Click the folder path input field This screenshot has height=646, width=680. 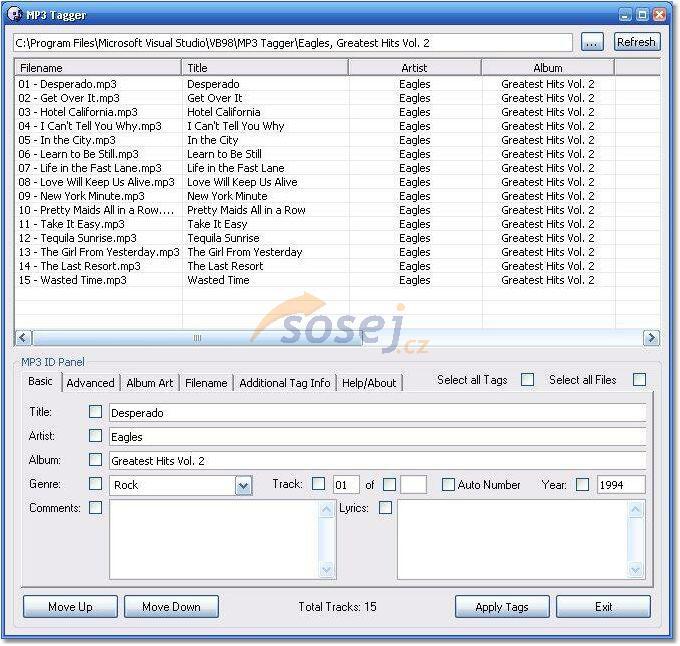(x=293, y=43)
